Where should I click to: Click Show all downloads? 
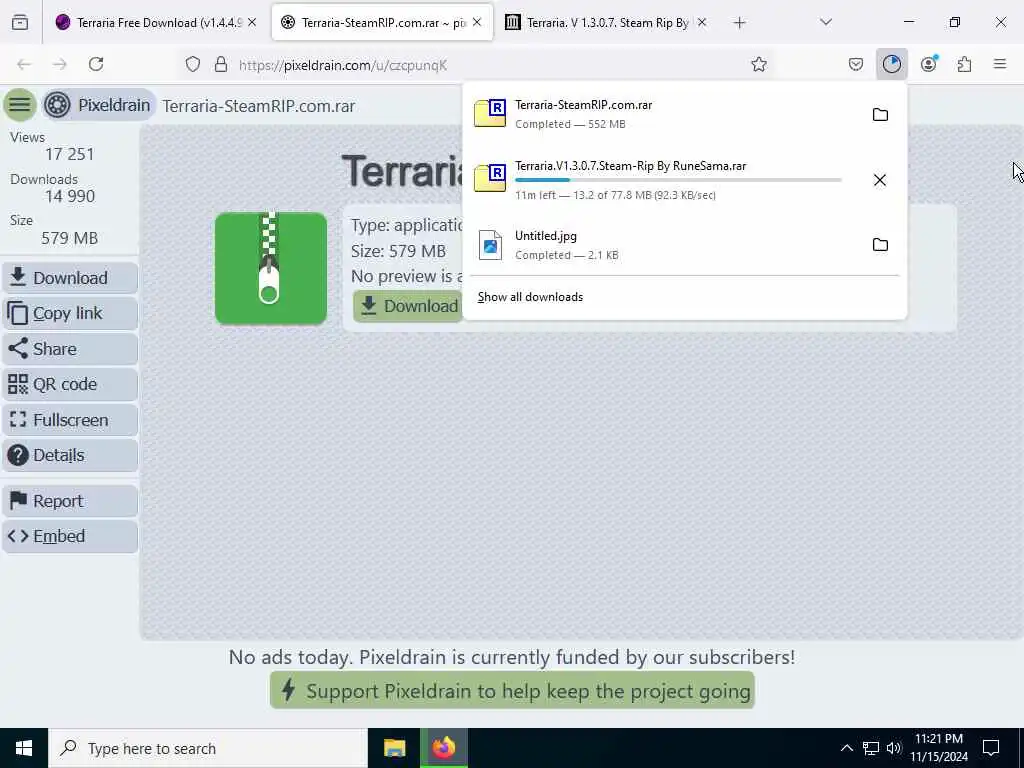point(530,297)
